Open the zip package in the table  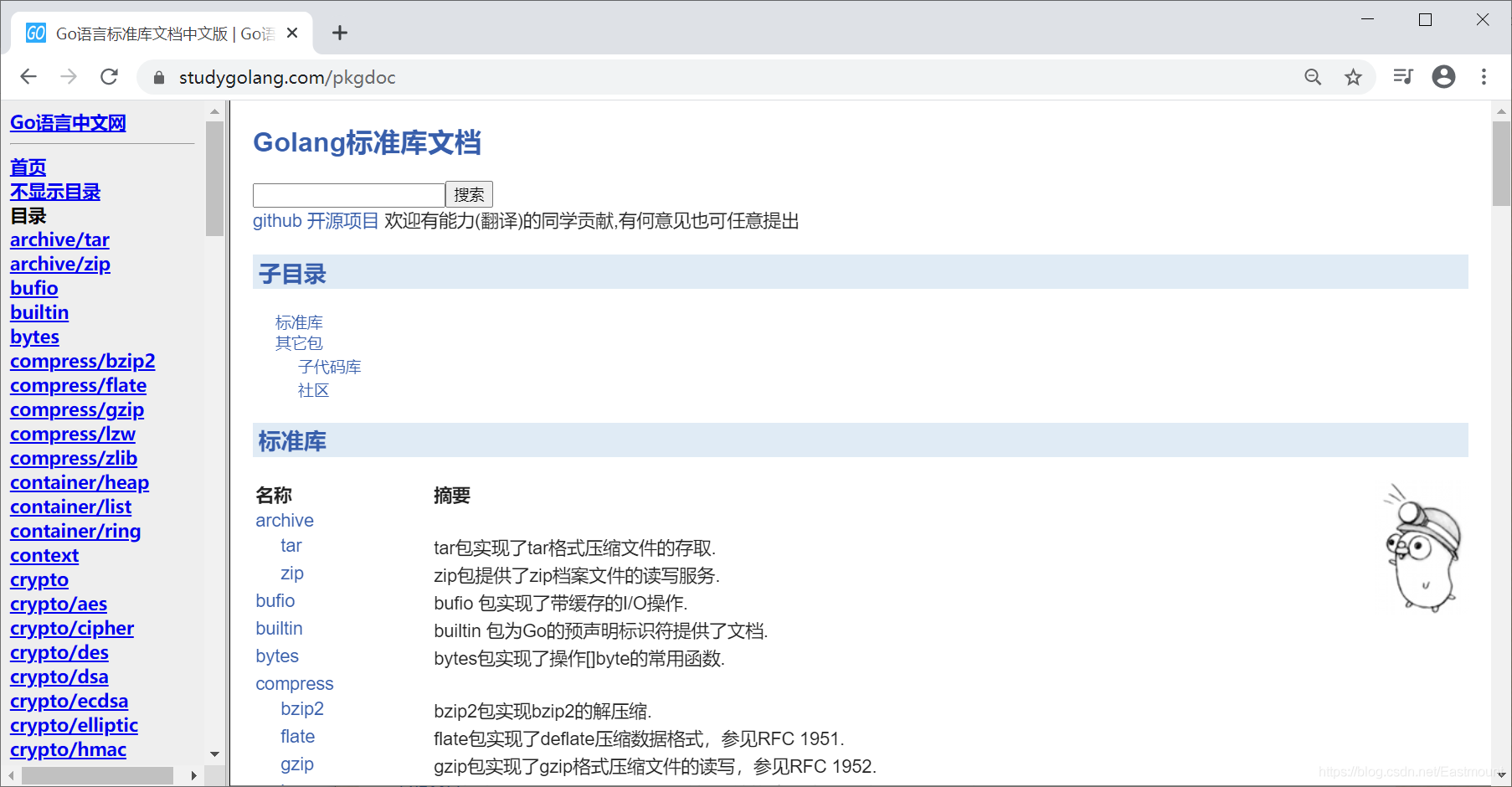click(292, 574)
